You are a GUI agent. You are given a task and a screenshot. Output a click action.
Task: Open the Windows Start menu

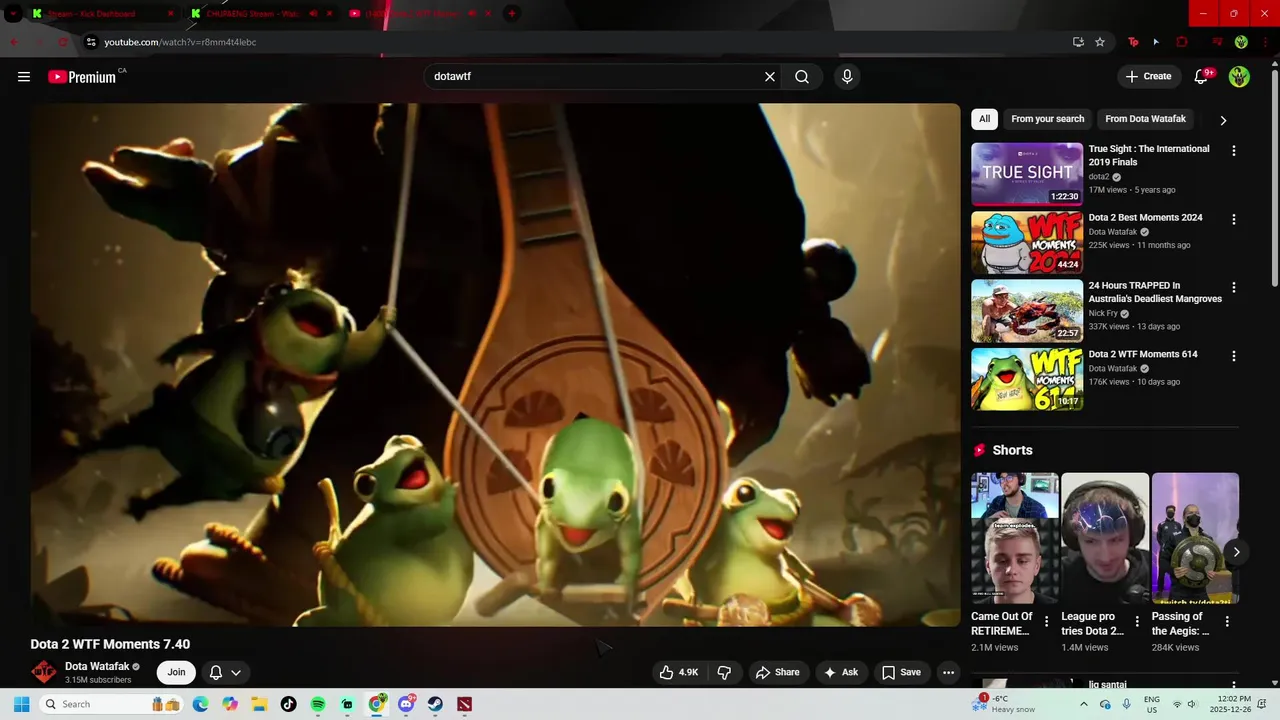[x=21, y=704]
